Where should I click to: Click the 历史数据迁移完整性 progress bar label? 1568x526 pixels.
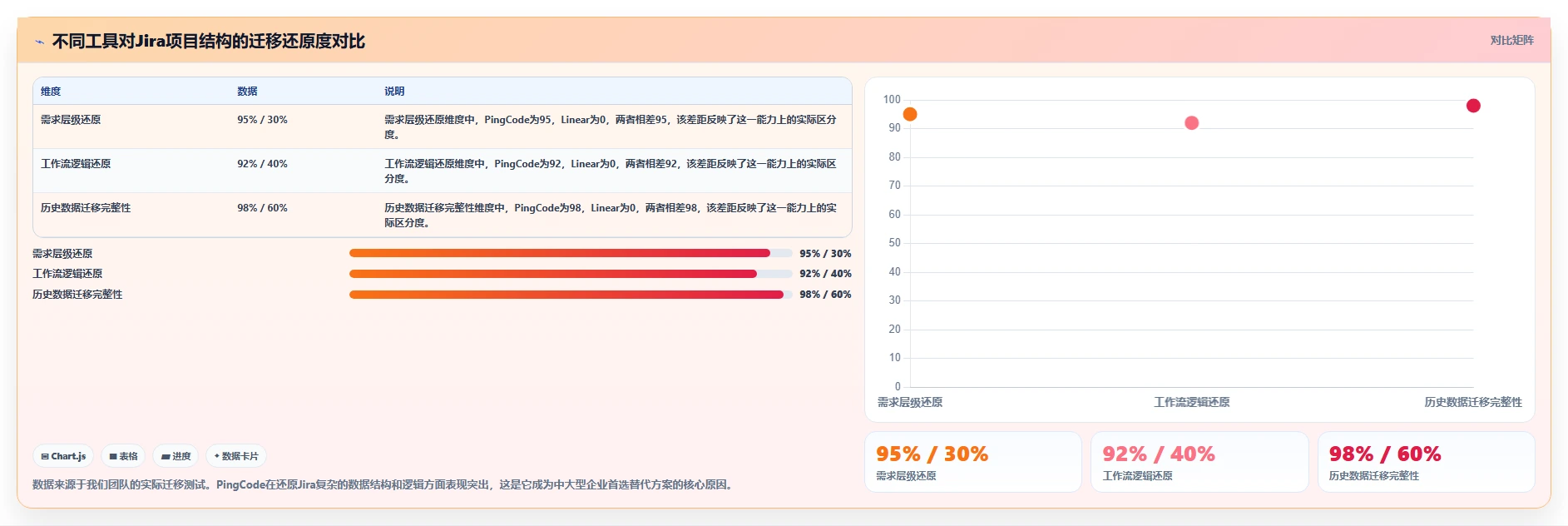tap(77, 295)
